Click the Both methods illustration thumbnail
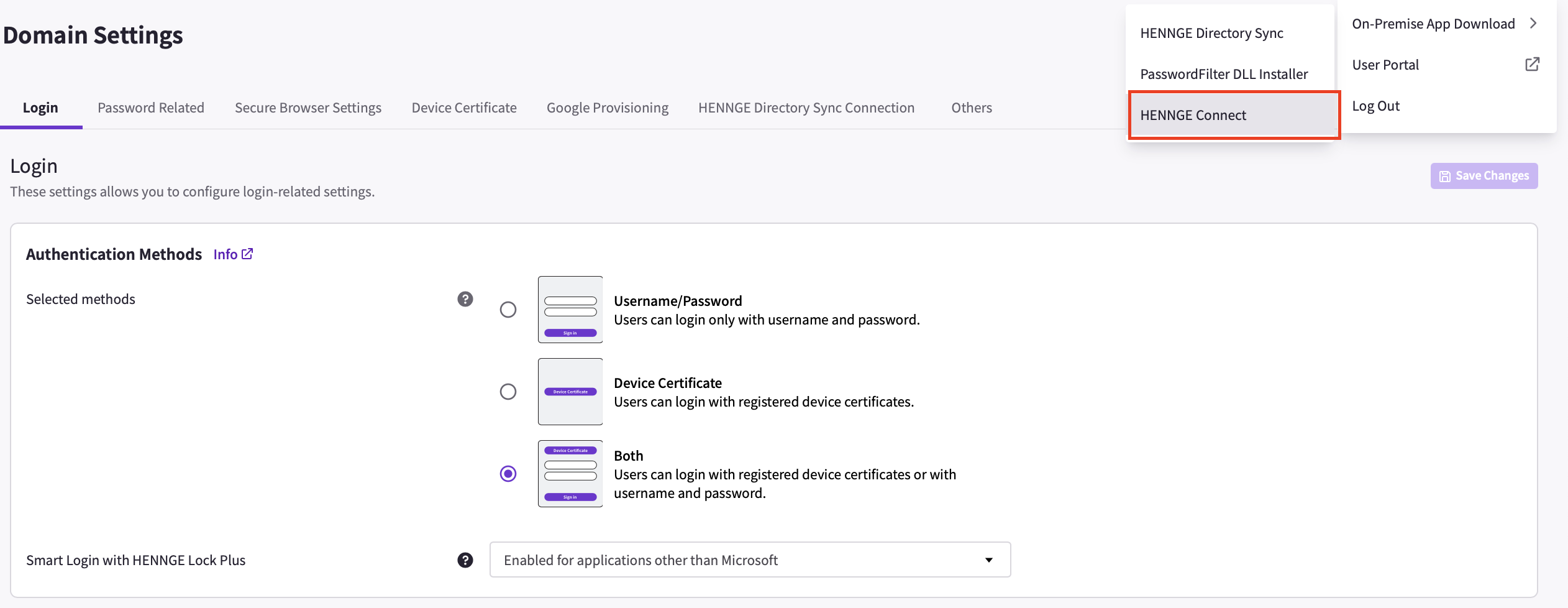1568x608 pixels. coord(570,474)
